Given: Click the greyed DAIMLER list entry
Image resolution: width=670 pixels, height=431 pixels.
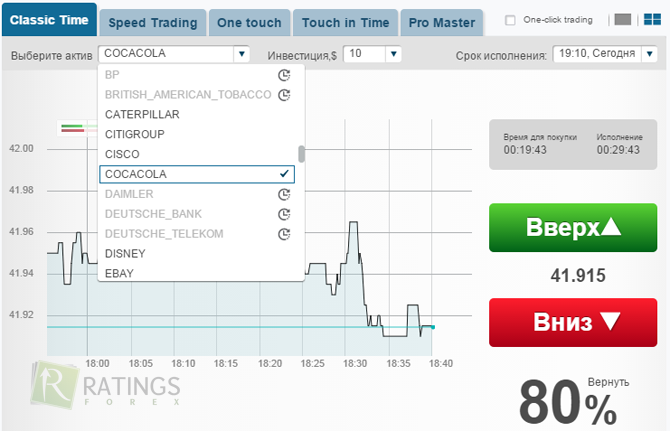Looking at the screenshot, I should [x=197, y=194].
